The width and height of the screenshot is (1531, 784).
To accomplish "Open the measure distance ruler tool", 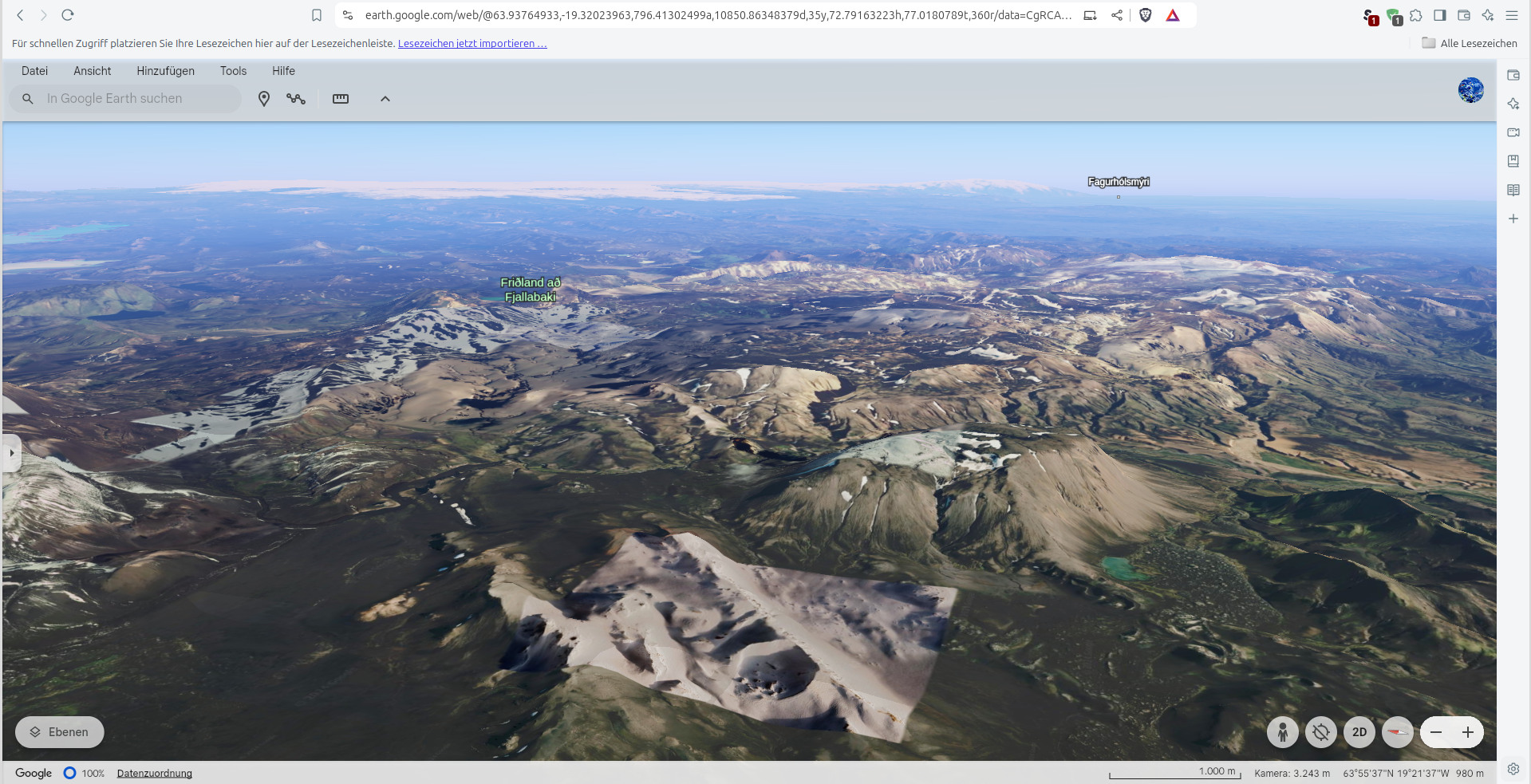I will tap(341, 99).
